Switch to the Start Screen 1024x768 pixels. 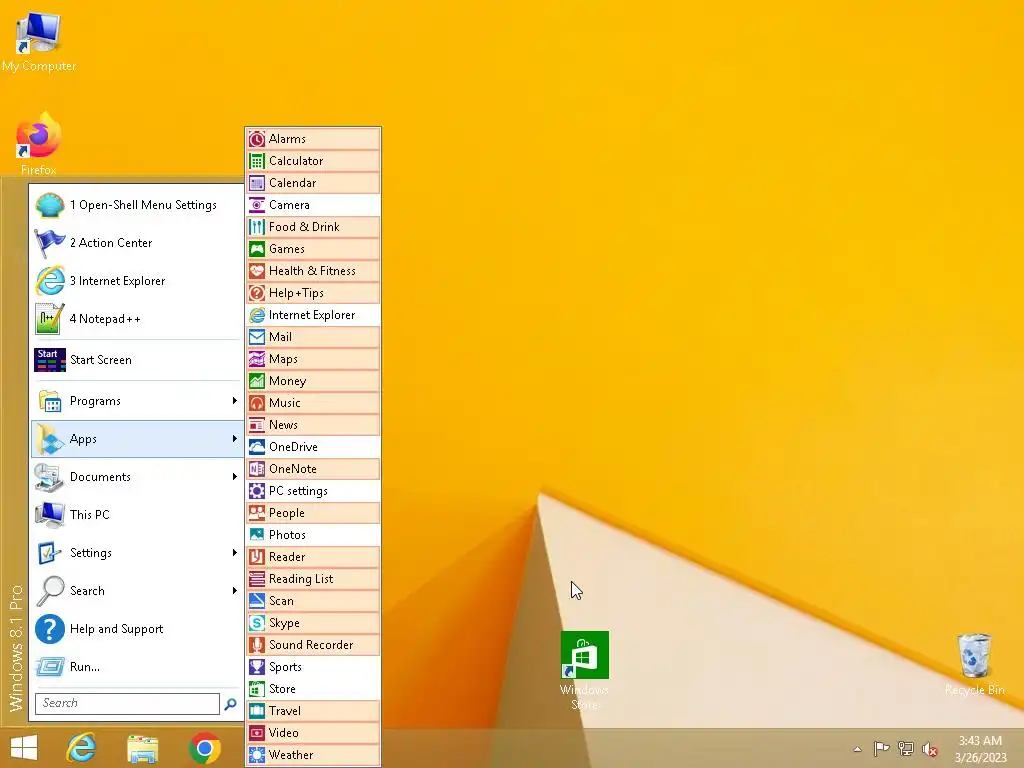[136, 360]
